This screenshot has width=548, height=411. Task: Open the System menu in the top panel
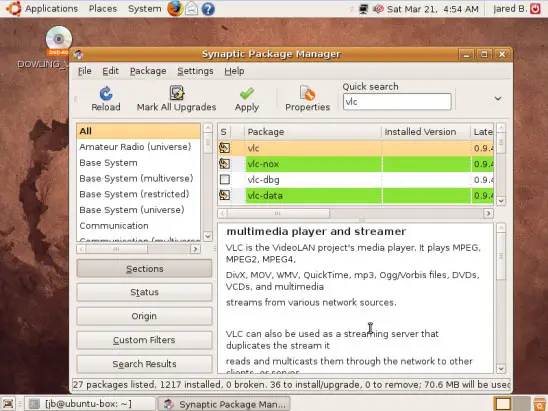[x=145, y=8]
